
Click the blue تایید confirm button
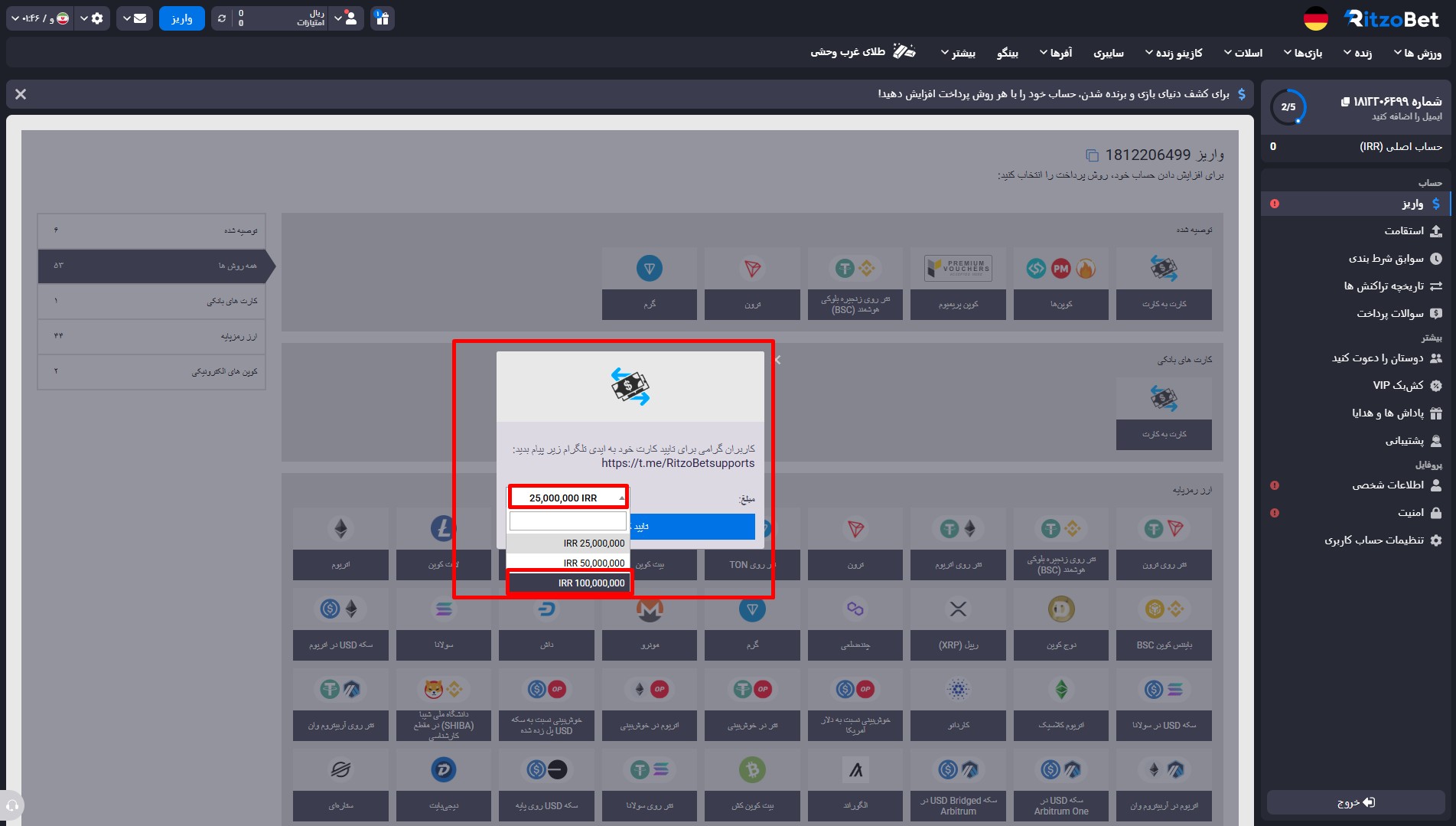692,527
